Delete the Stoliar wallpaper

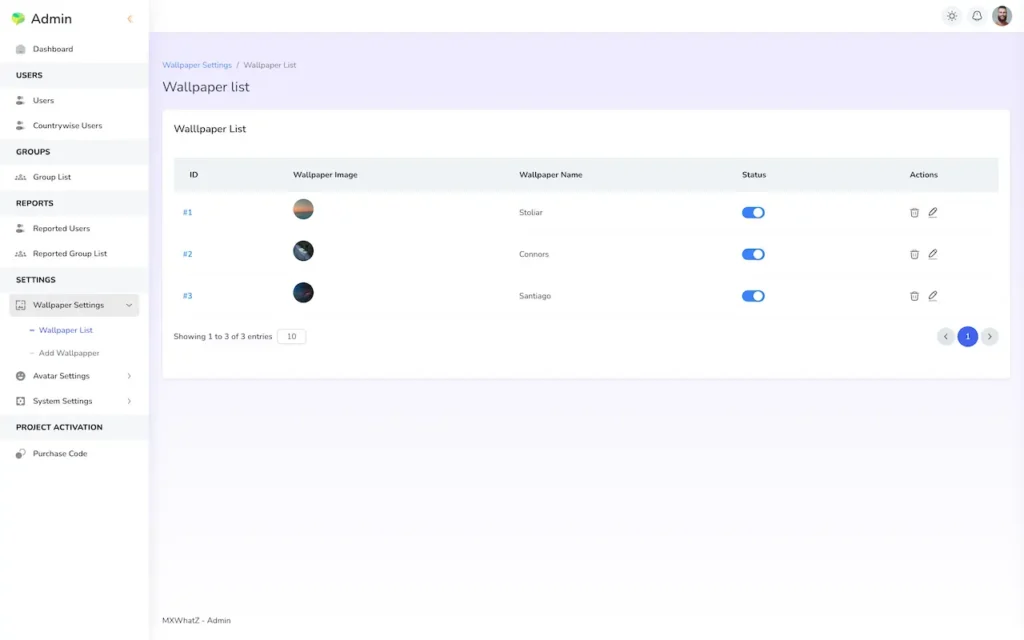pyautogui.click(x=914, y=212)
